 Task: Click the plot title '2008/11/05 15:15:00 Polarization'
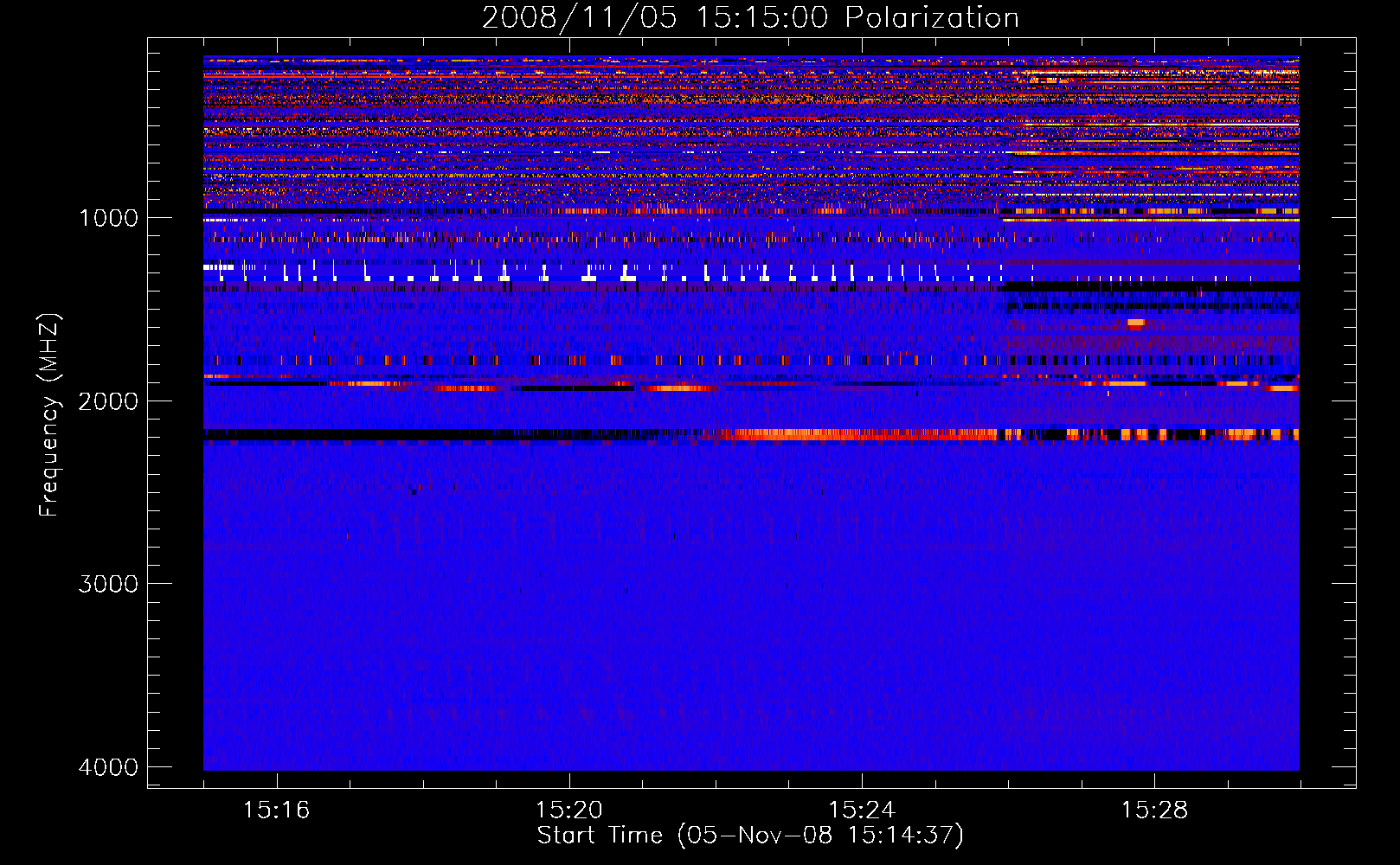[x=750, y=17]
